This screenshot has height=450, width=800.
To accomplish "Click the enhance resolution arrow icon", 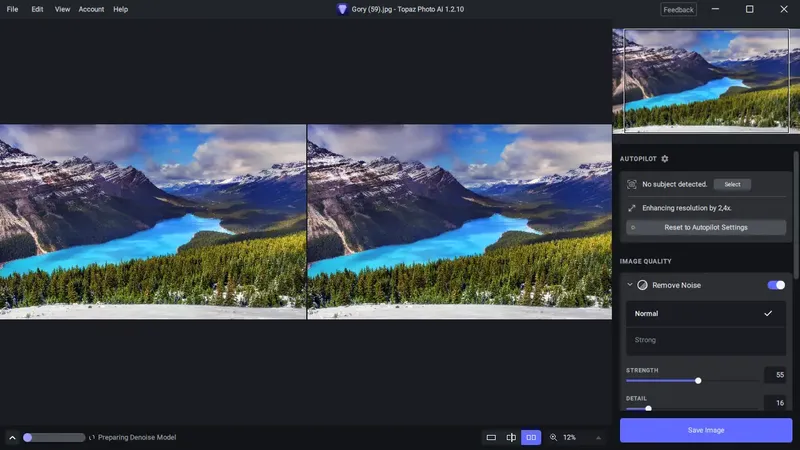I will click(x=632, y=208).
